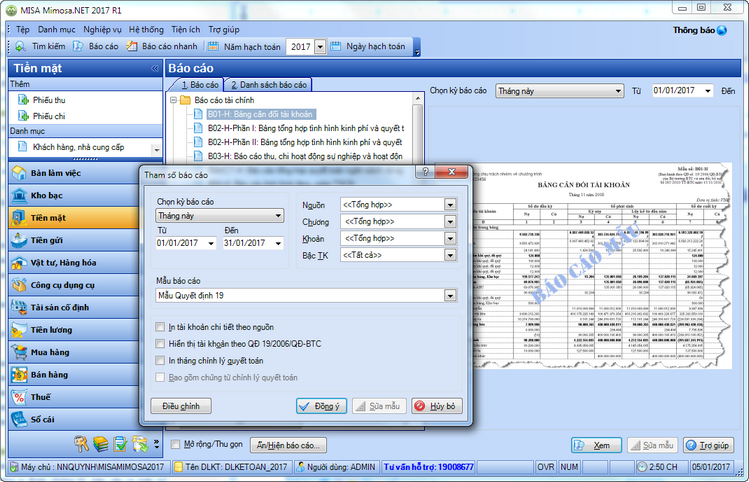Open Tiền gửi module
The width and height of the screenshot is (749, 482).
tap(74, 240)
